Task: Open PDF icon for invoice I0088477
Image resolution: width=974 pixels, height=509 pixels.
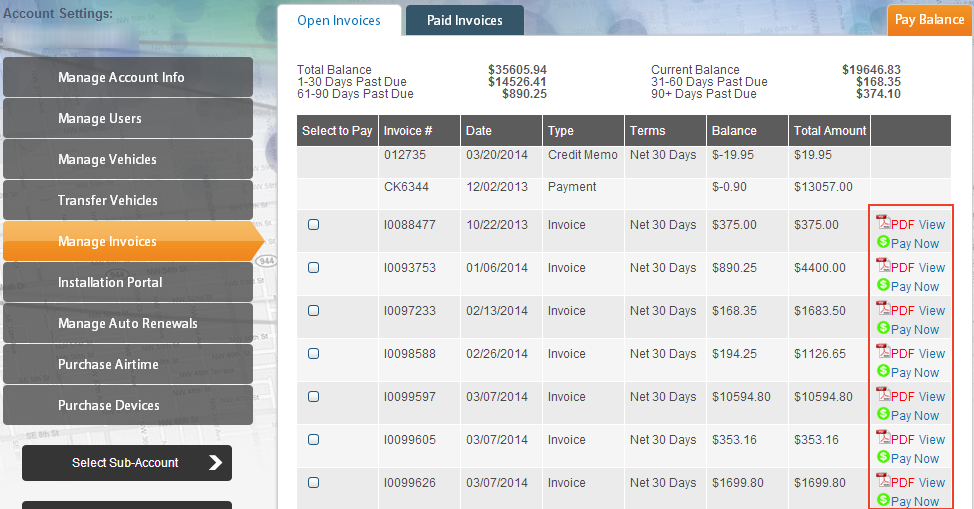Action: pyautogui.click(x=883, y=222)
